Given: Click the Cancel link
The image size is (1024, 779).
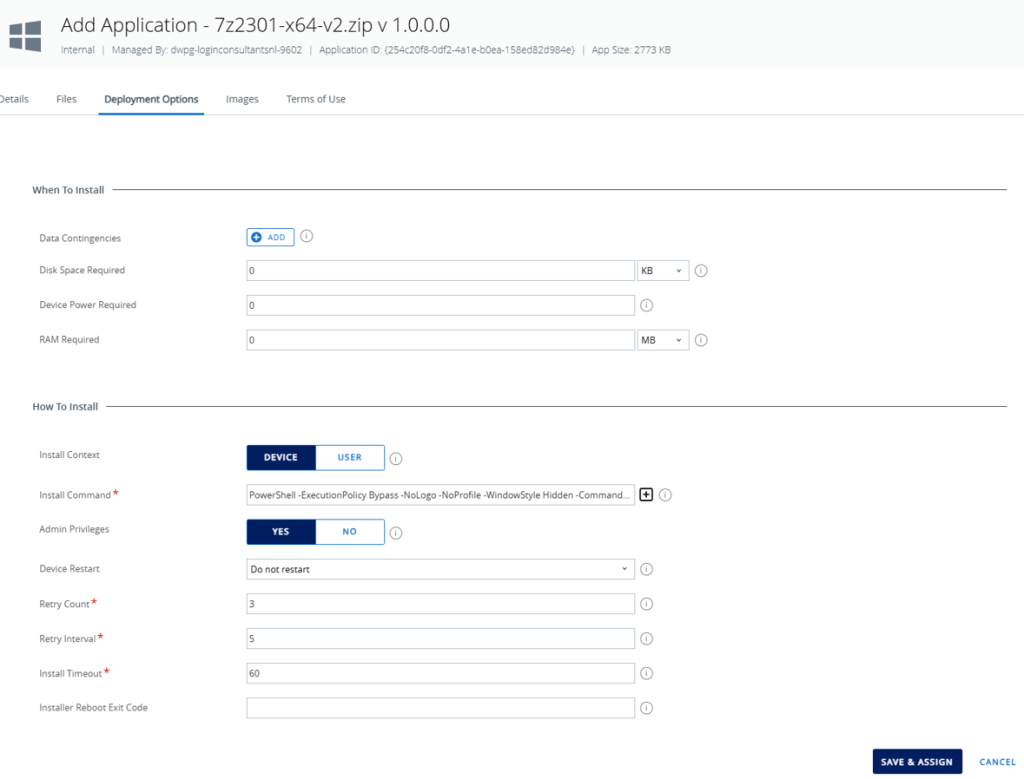Looking at the screenshot, I should [x=997, y=762].
